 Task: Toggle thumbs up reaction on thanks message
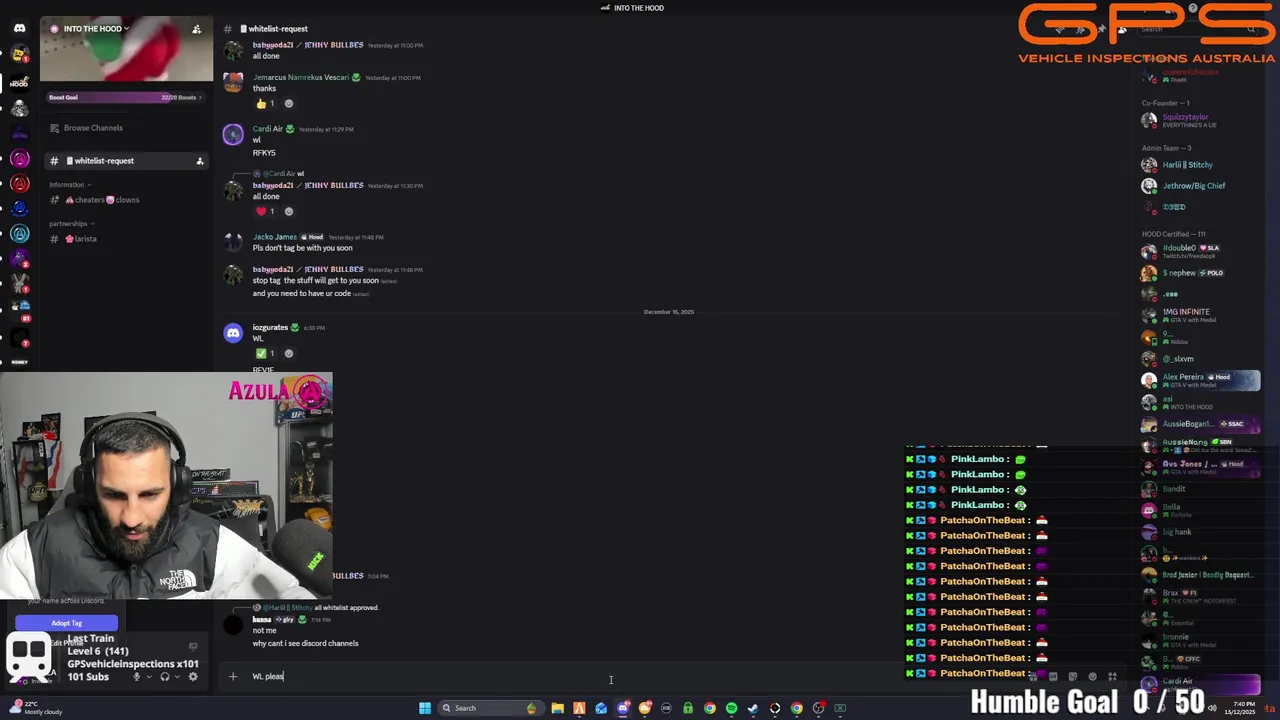pos(266,104)
